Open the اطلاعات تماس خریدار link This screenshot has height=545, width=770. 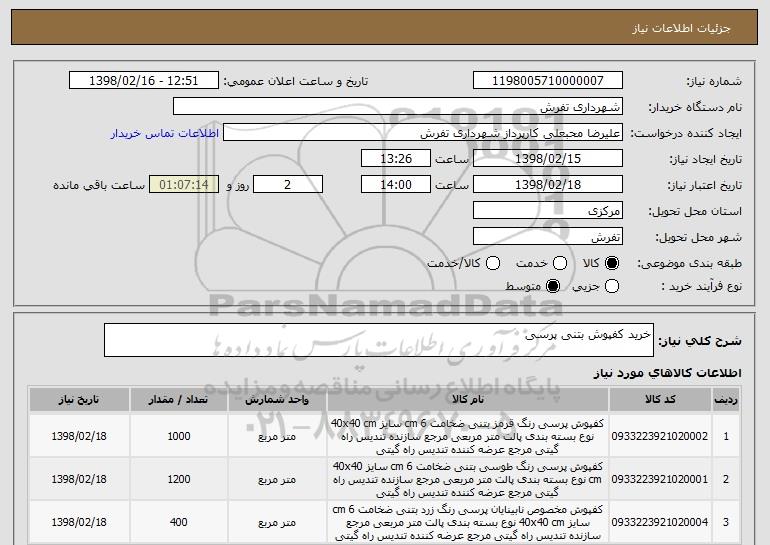point(165,133)
